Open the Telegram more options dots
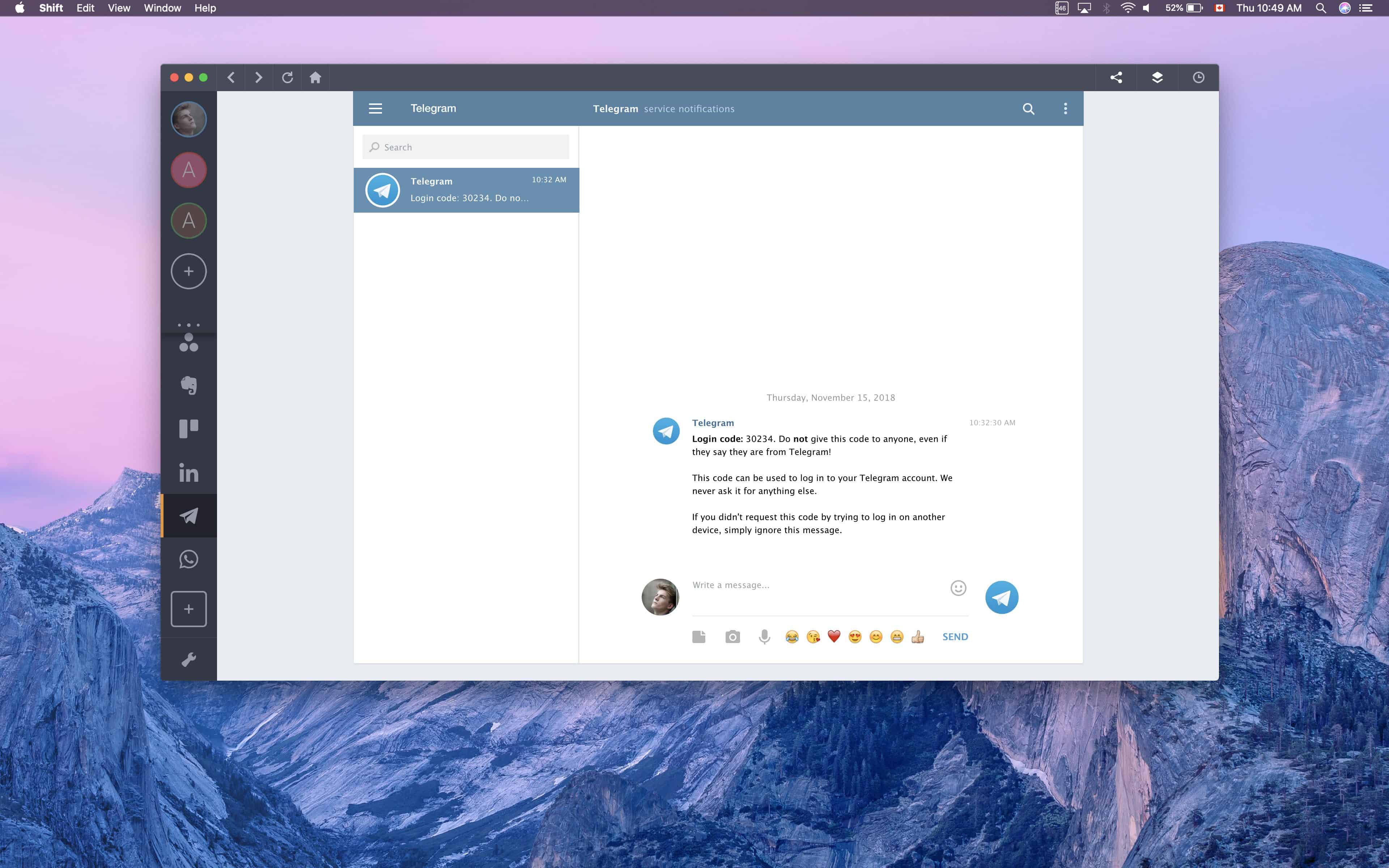 (x=1065, y=109)
